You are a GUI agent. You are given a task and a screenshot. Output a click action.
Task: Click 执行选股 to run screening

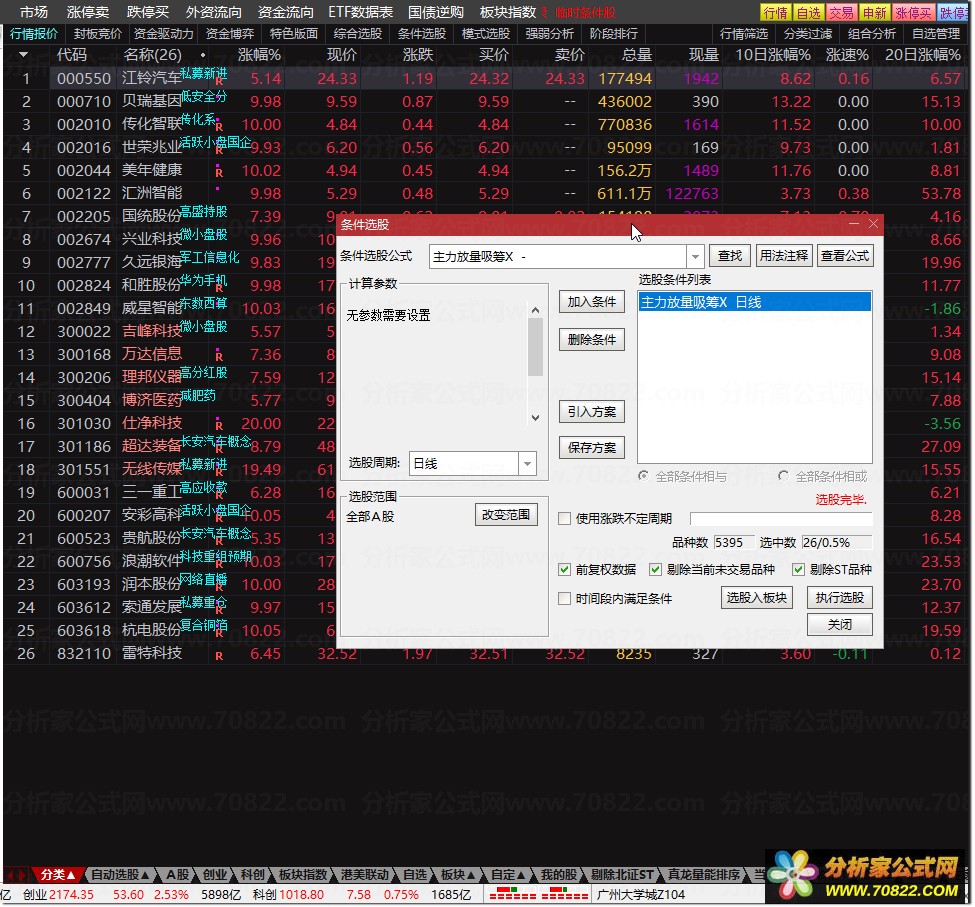(x=839, y=597)
